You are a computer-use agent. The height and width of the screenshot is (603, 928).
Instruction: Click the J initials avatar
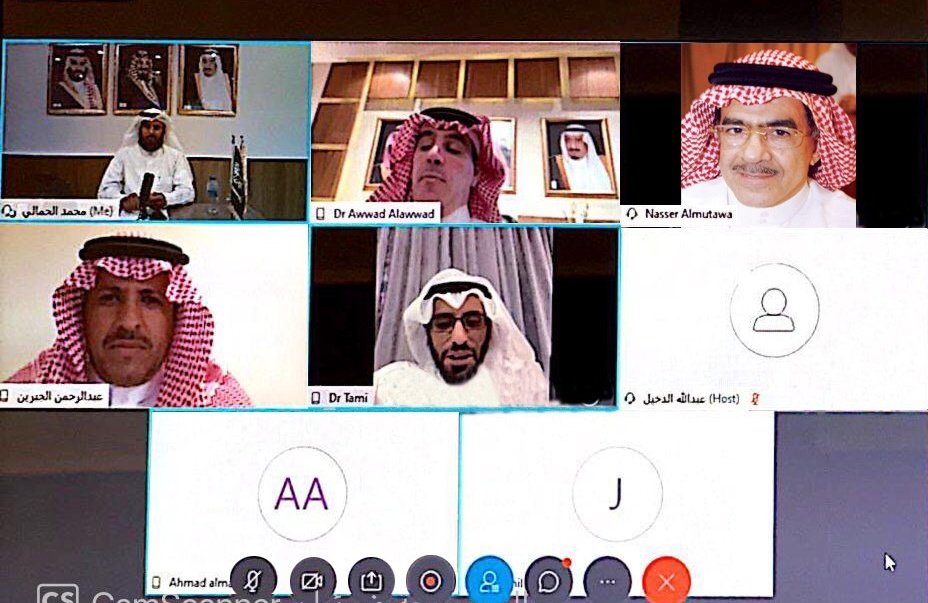(617, 494)
